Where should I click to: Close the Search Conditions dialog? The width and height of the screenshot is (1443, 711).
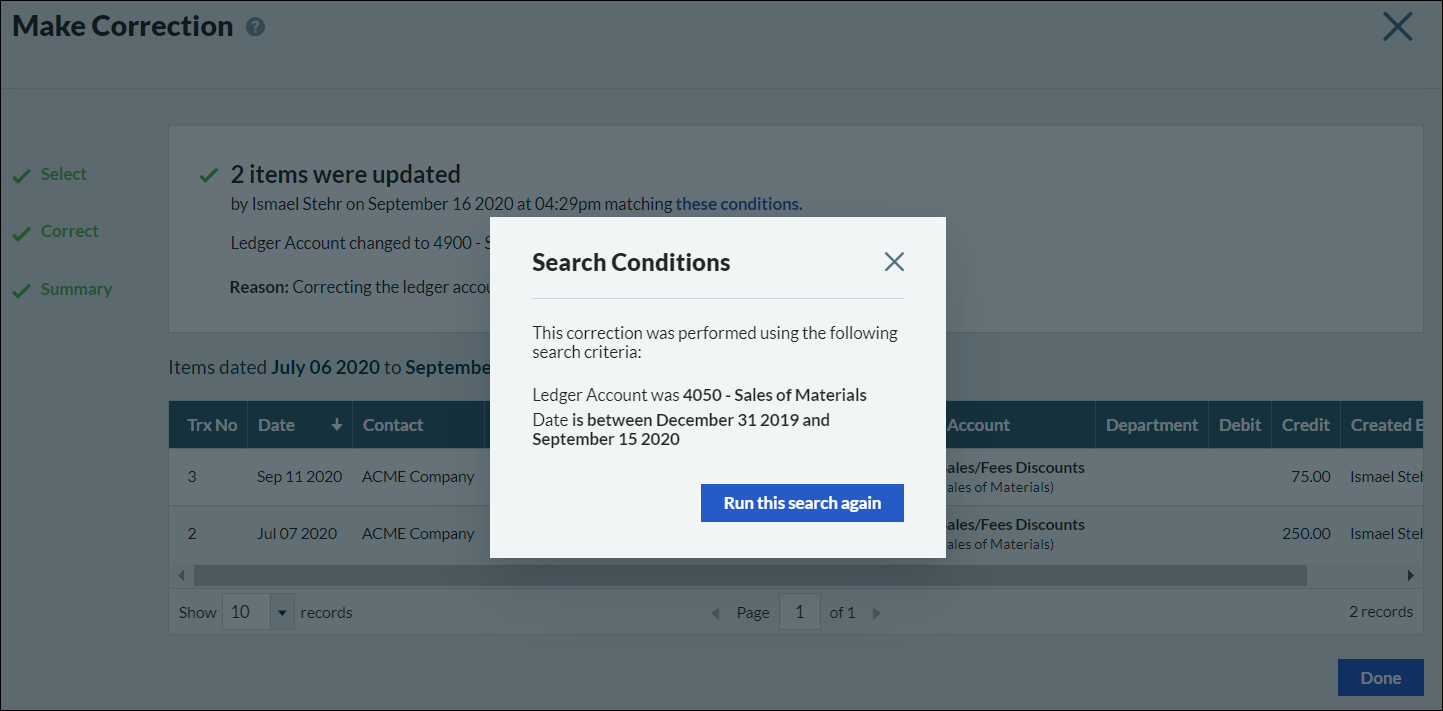pyautogui.click(x=894, y=262)
